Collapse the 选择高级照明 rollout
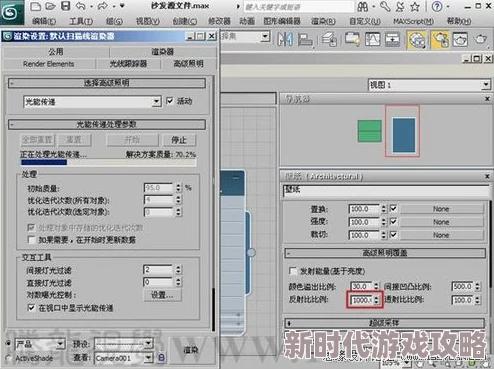Image resolution: width=494 pixels, height=369 pixels. pyautogui.click(x=107, y=83)
